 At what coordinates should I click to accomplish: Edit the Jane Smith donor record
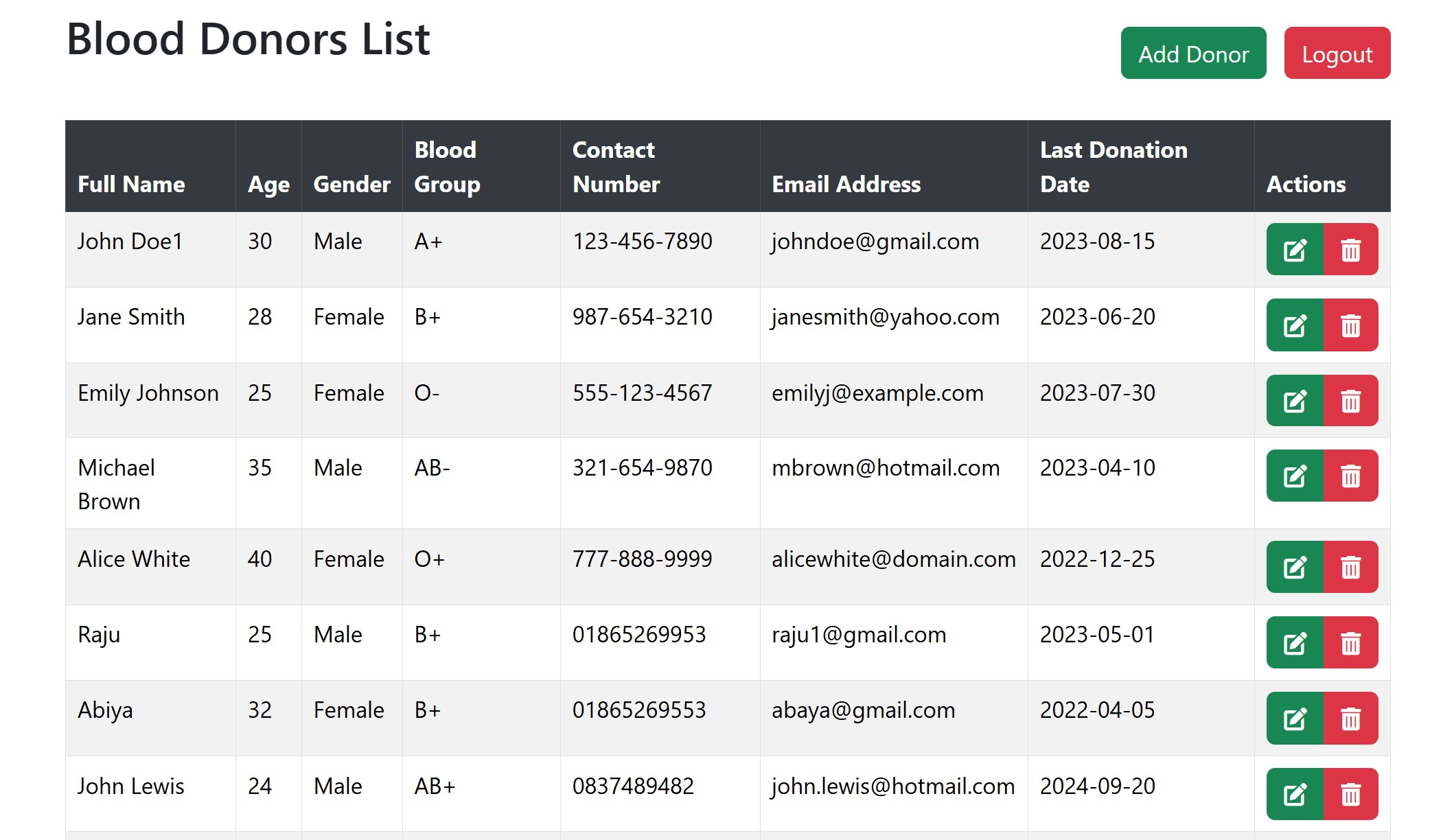[1295, 325]
